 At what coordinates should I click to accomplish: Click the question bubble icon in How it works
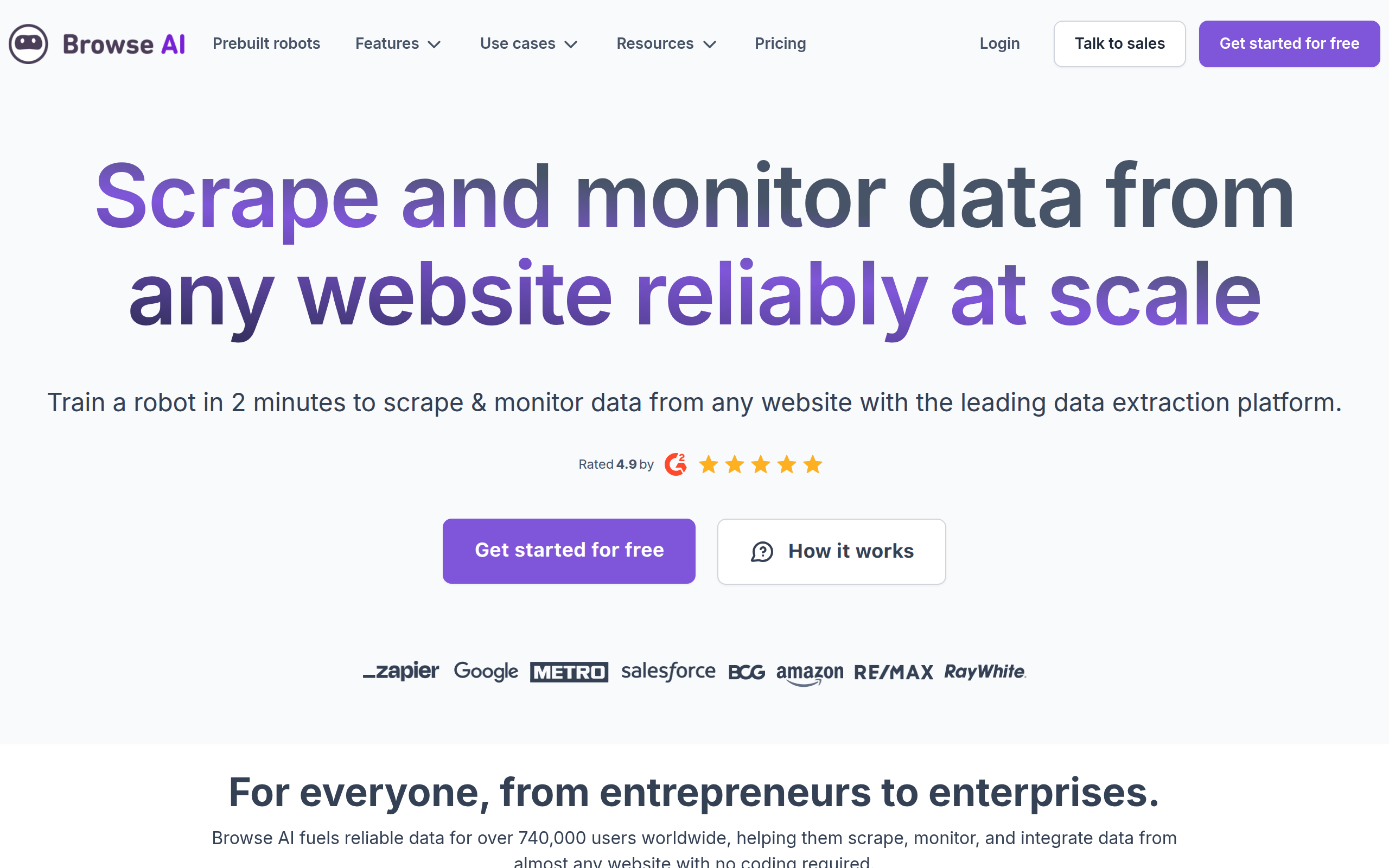coord(762,552)
